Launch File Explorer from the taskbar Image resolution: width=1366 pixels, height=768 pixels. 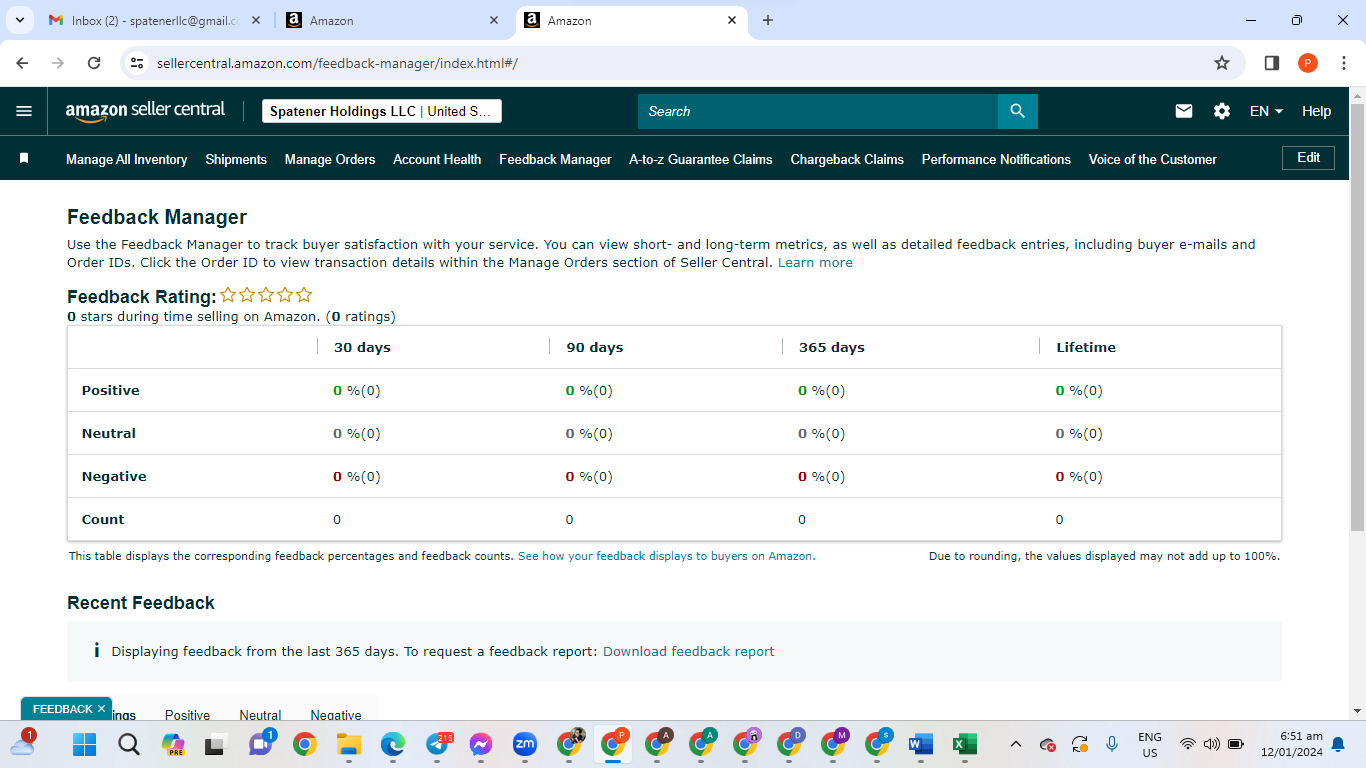[x=348, y=744]
